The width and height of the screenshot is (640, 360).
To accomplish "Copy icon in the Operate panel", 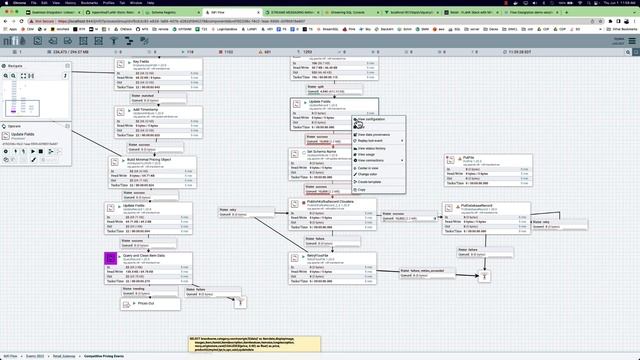I will (x=6, y=160).
